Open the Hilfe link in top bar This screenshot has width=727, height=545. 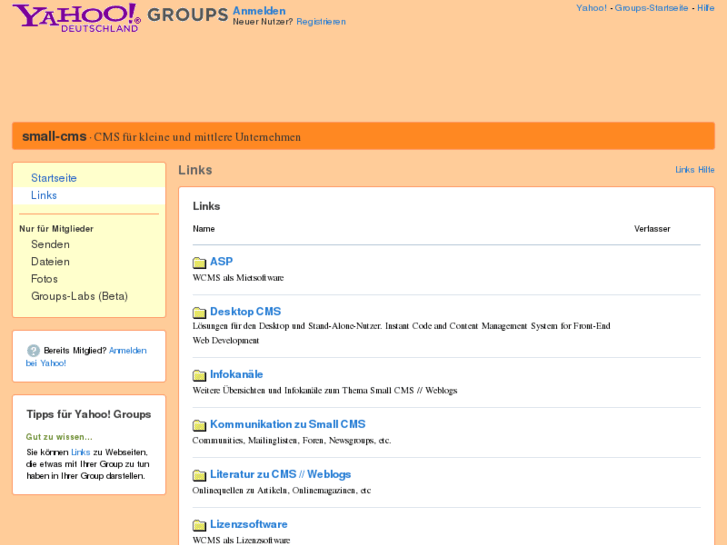[706, 8]
